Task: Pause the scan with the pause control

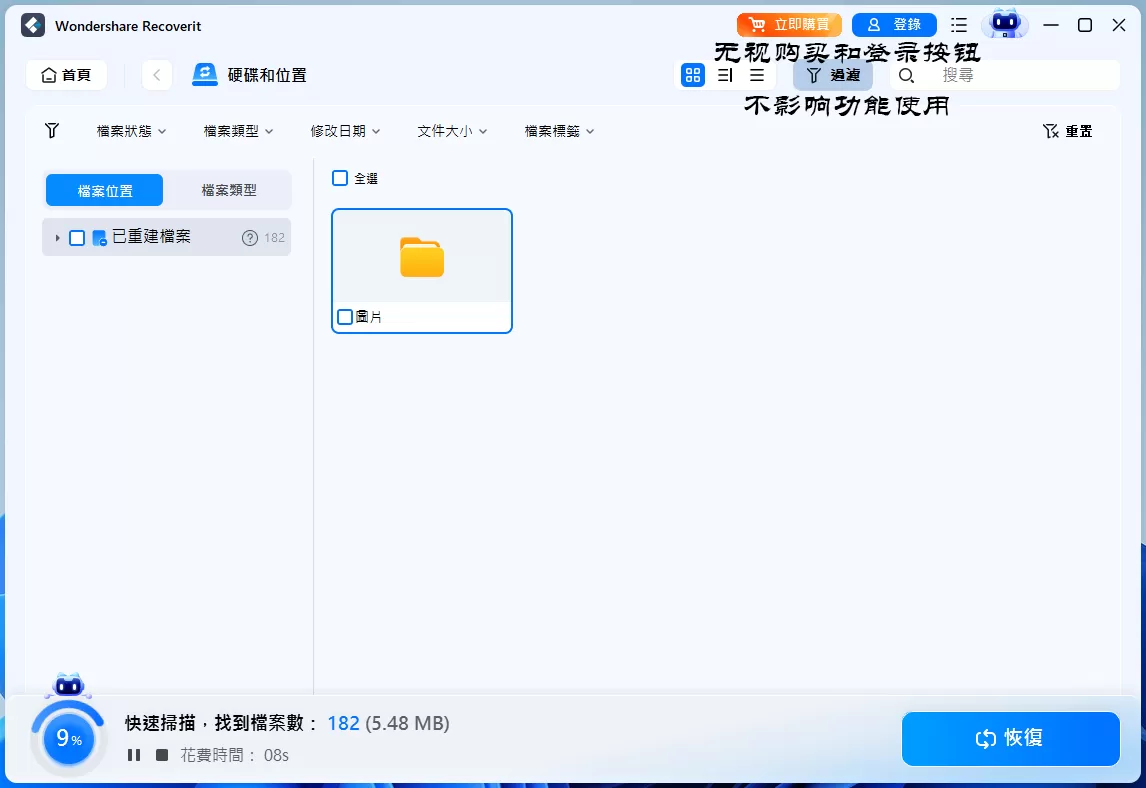Action: coord(134,755)
